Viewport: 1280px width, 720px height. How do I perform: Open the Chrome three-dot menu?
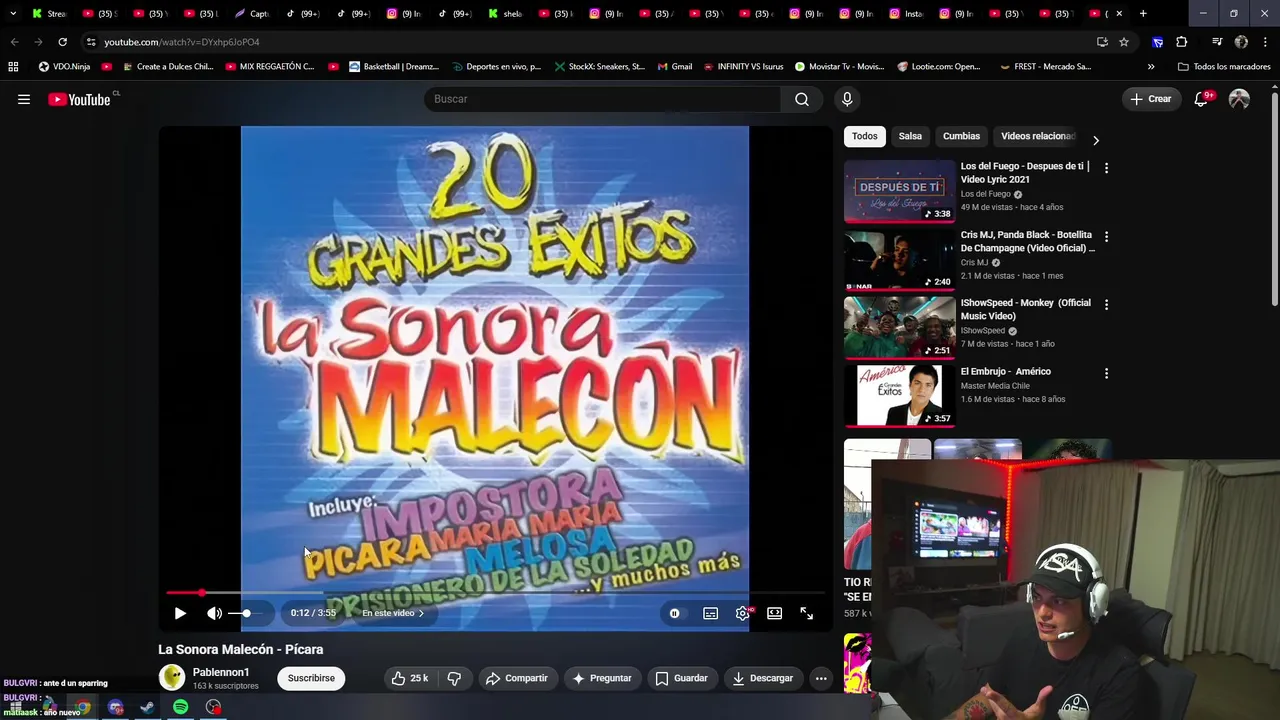click(1266, 42)
